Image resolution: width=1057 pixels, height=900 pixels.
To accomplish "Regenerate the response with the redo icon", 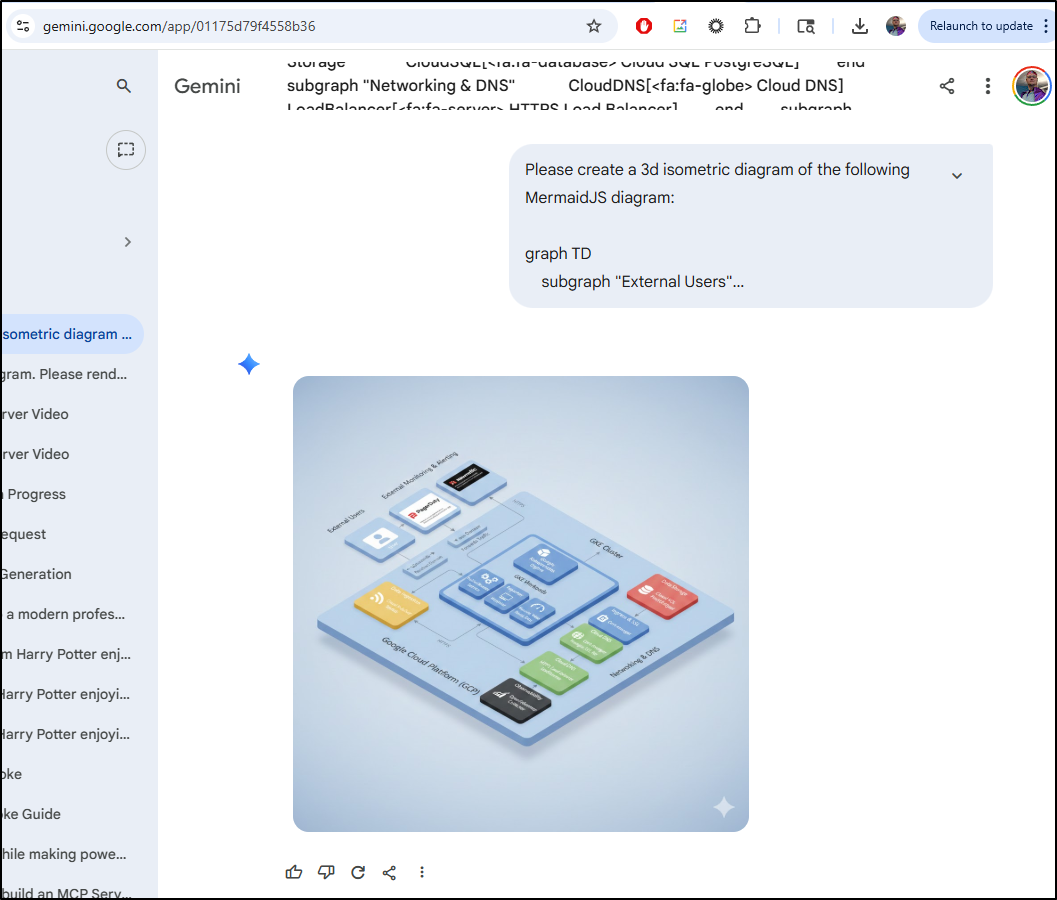I will point(358,872).
